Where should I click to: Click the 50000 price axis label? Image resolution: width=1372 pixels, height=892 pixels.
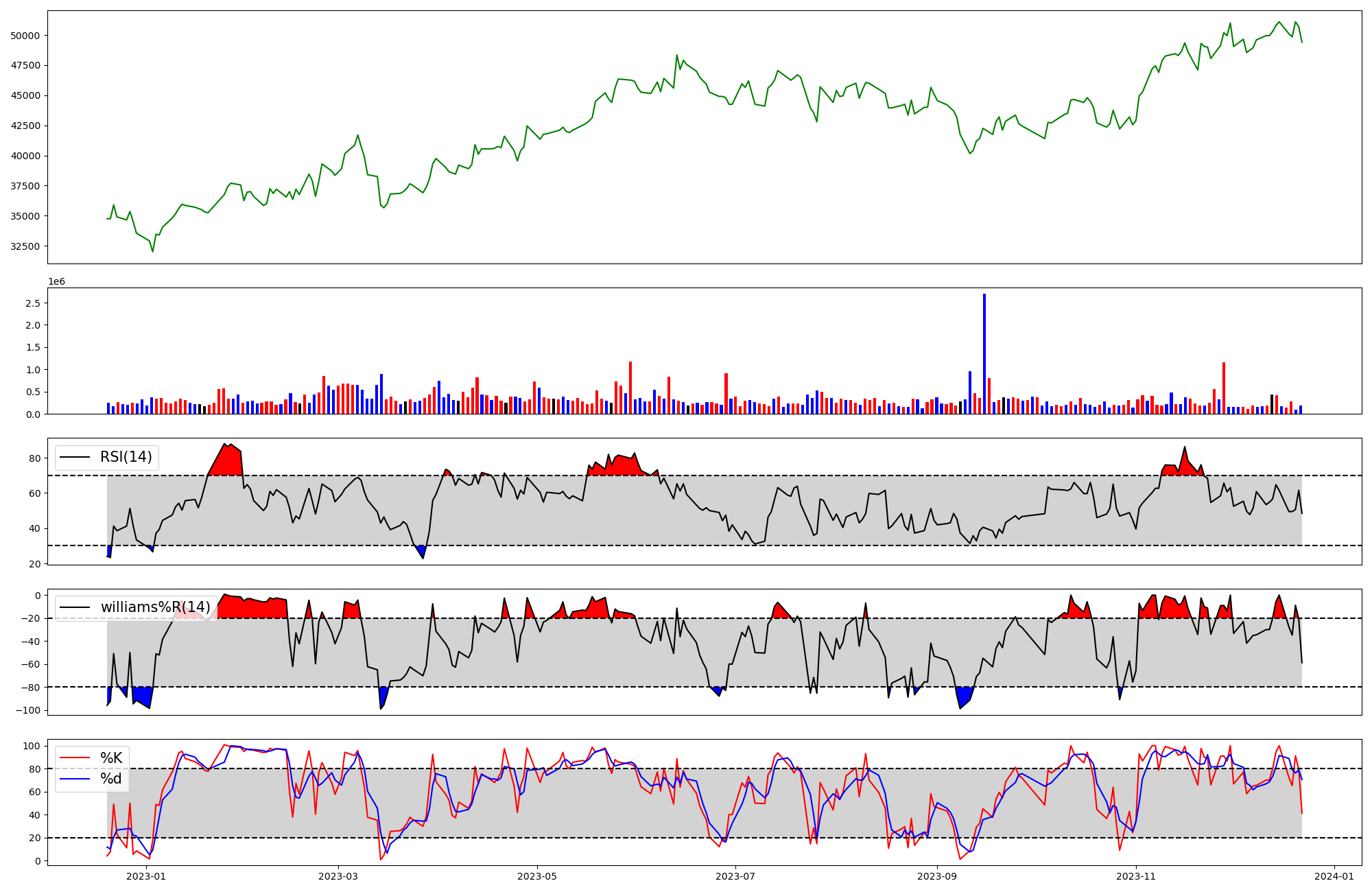pos(25,36)
